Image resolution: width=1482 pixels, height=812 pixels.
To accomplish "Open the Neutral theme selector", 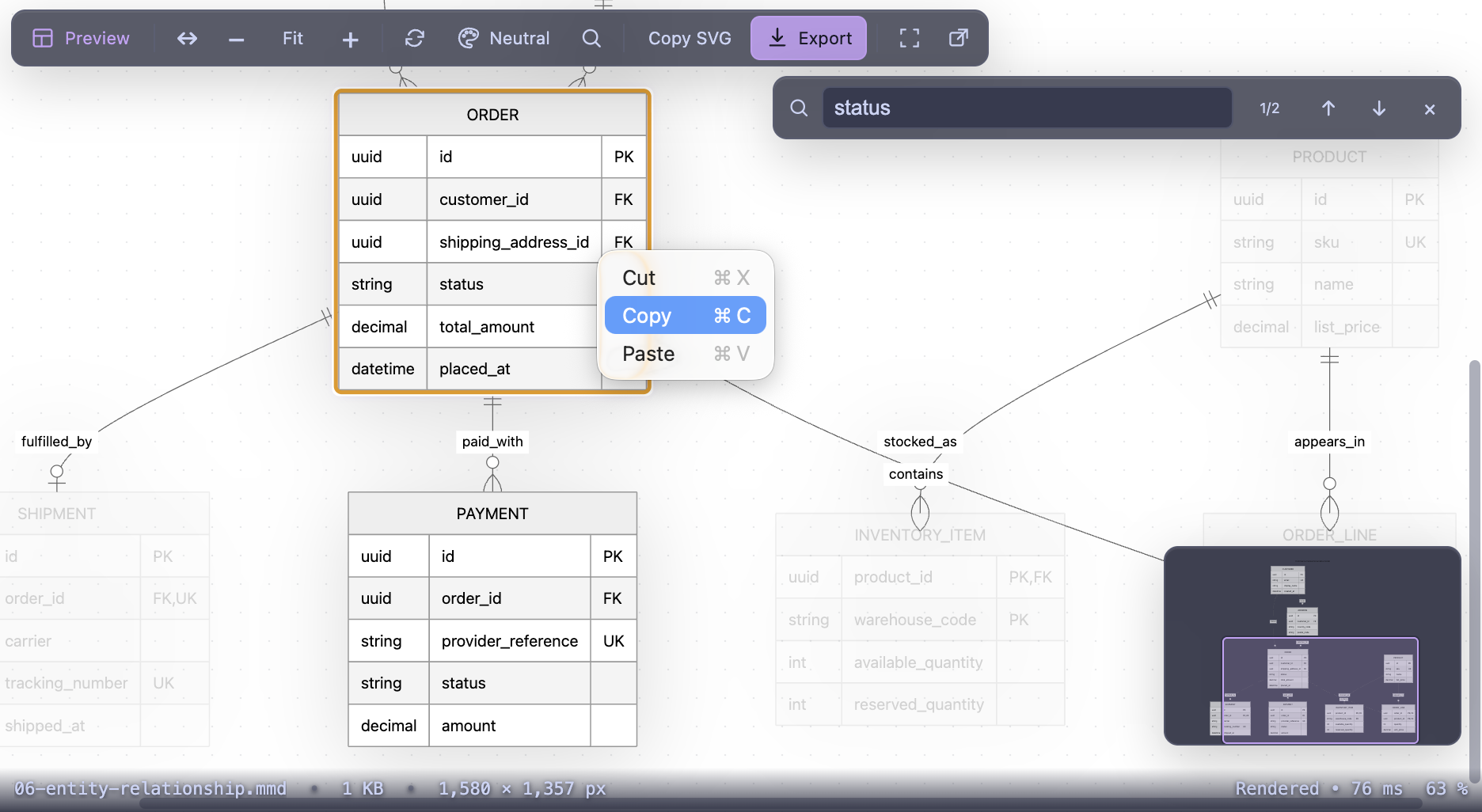I will click(503, 38).
